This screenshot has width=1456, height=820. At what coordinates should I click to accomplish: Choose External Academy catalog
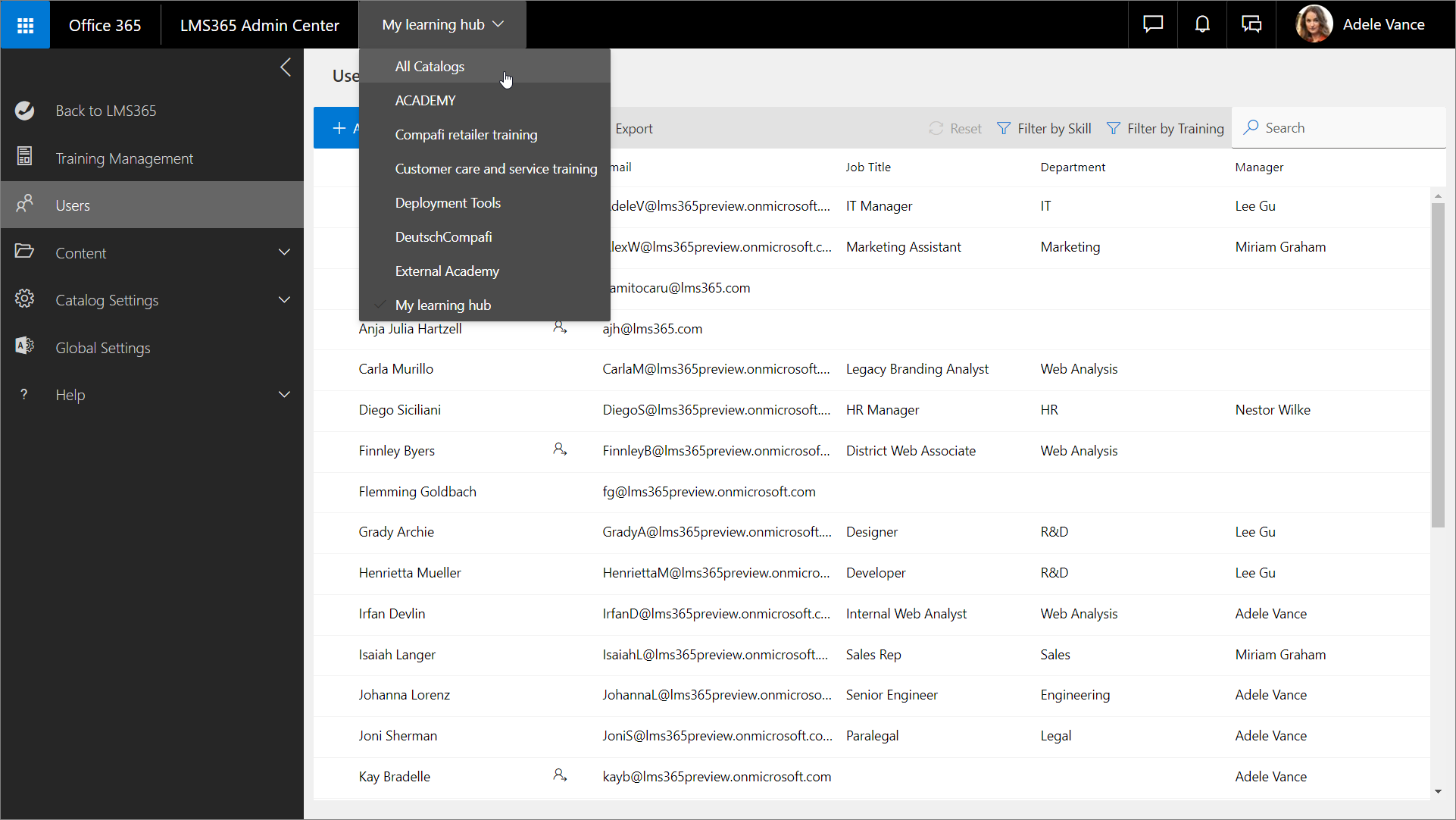coord(447,271)
